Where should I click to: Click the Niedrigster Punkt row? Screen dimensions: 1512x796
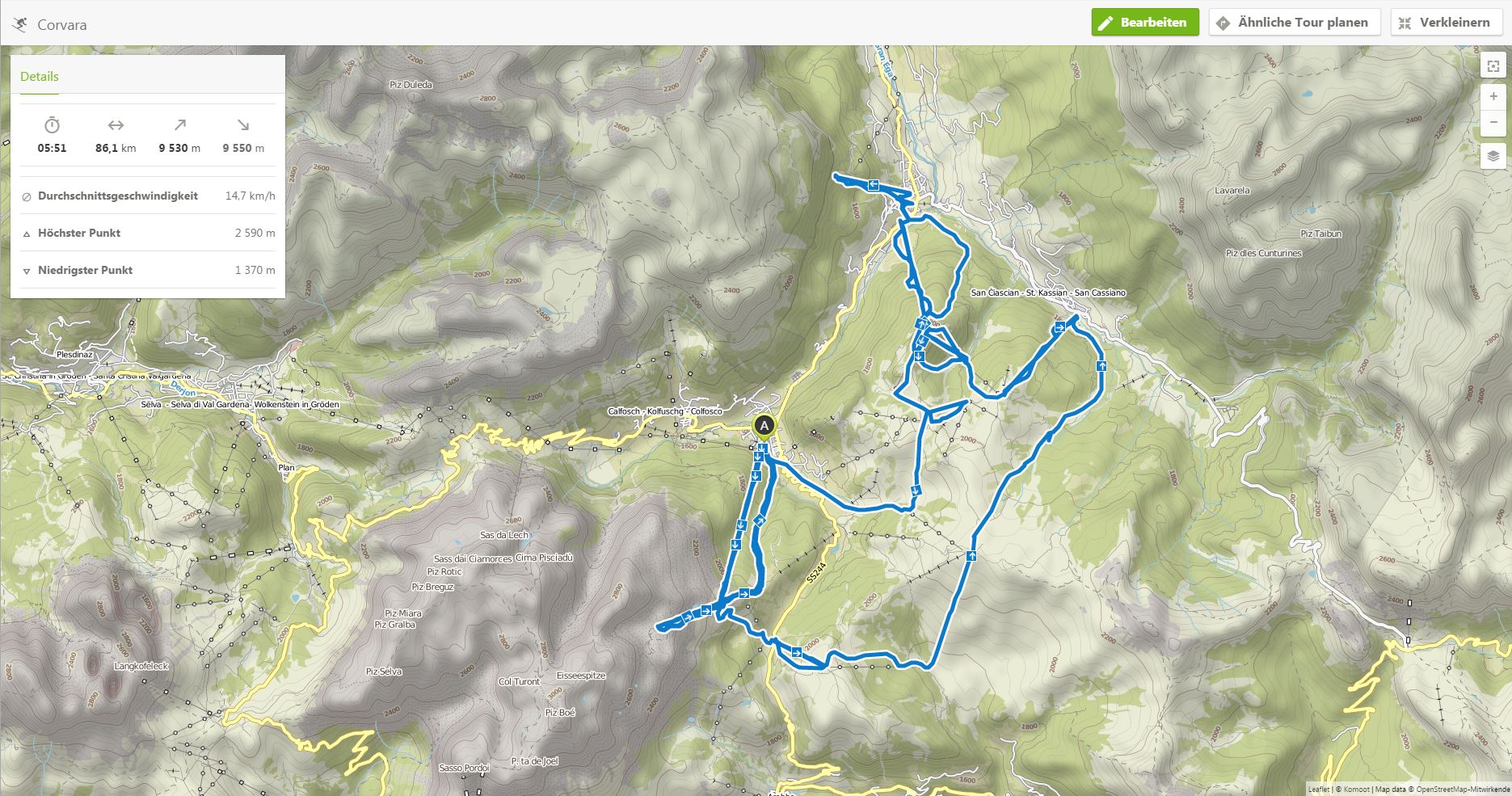[148, 270]
